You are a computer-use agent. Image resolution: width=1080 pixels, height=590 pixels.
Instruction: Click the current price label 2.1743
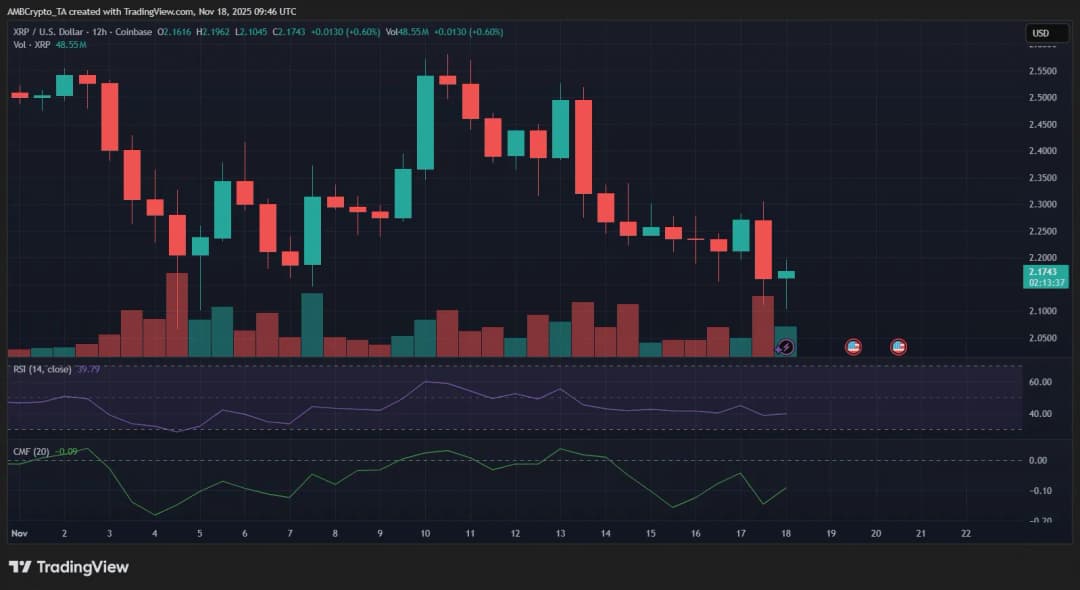click(1046, 271)
